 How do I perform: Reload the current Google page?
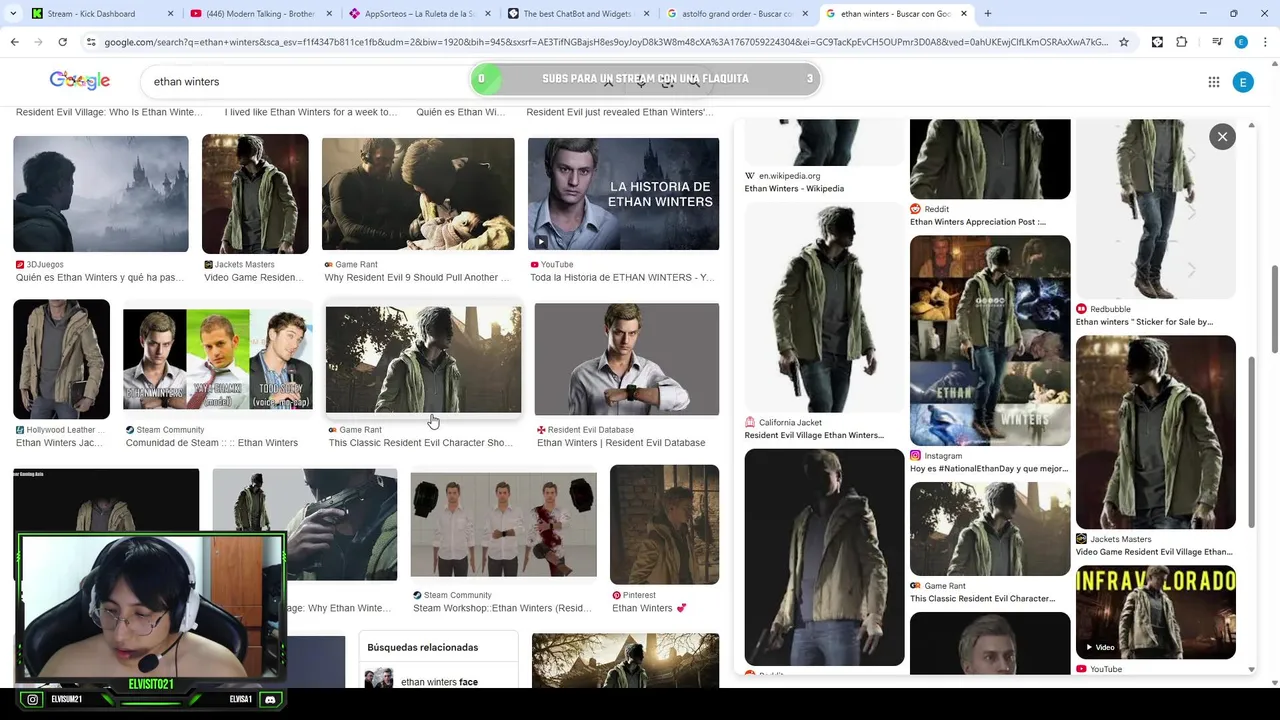click(x=62, y=42)
